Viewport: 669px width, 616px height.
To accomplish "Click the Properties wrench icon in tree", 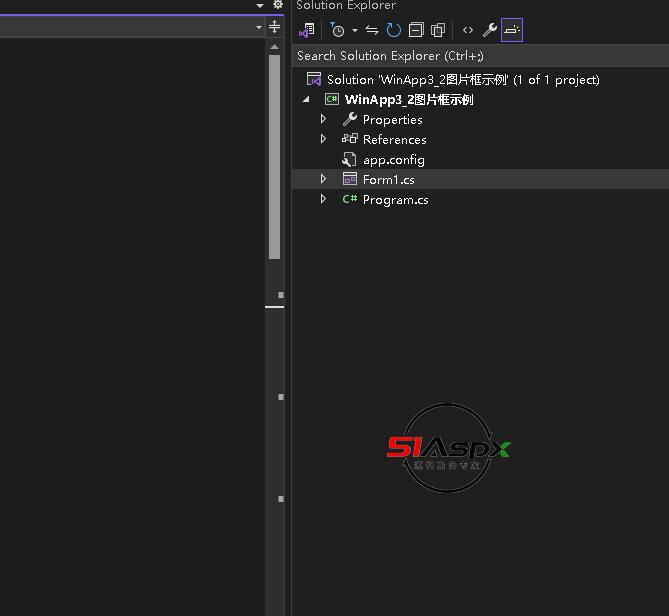I will pyautogui.click(x=350, y=119).
